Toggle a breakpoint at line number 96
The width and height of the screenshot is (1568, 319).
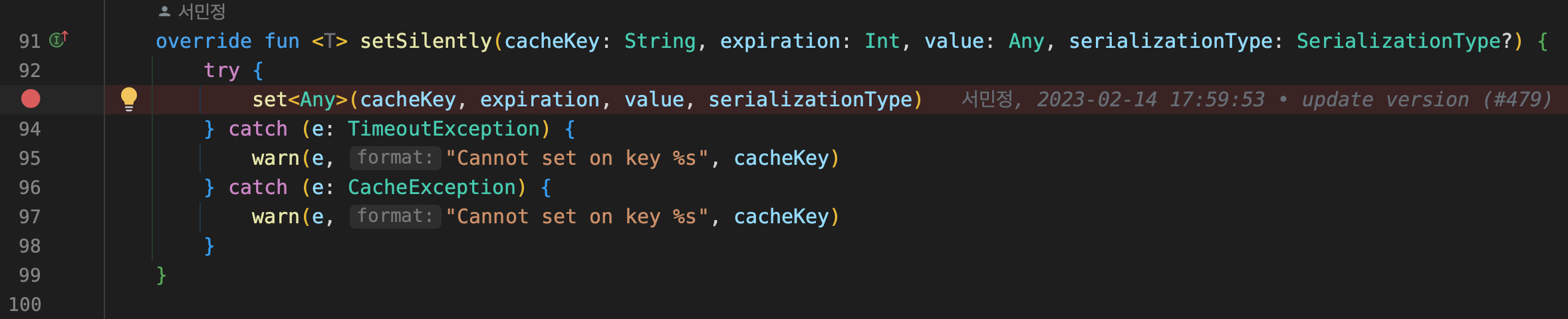pos(30,187)
